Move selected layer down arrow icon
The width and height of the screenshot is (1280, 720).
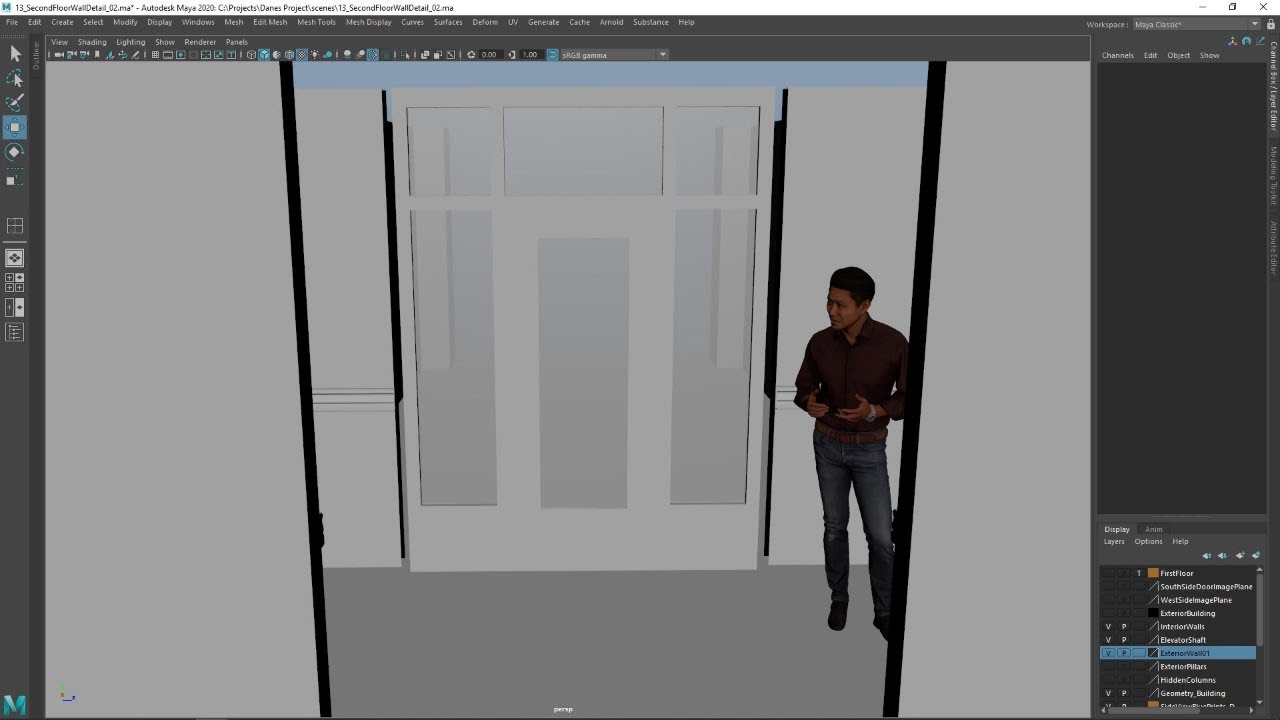pyautogui.click(x=1222, y=555)
